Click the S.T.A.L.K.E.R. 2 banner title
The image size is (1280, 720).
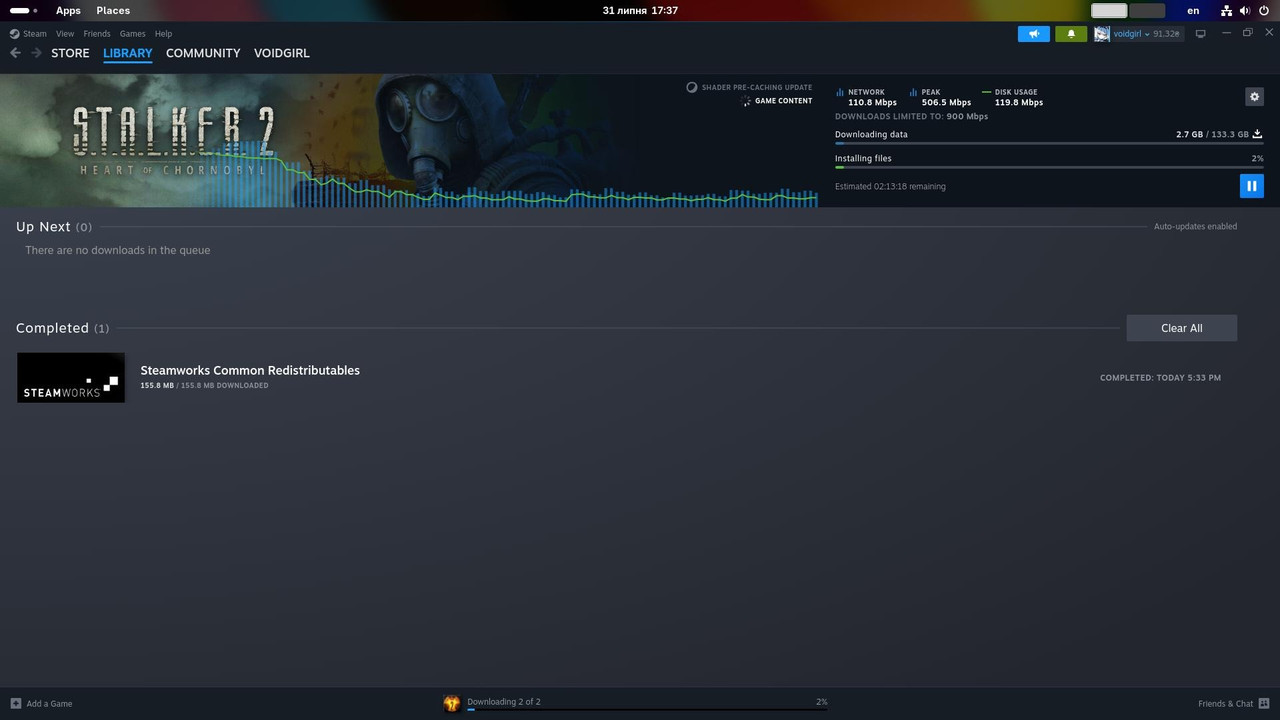pos(173,141)
